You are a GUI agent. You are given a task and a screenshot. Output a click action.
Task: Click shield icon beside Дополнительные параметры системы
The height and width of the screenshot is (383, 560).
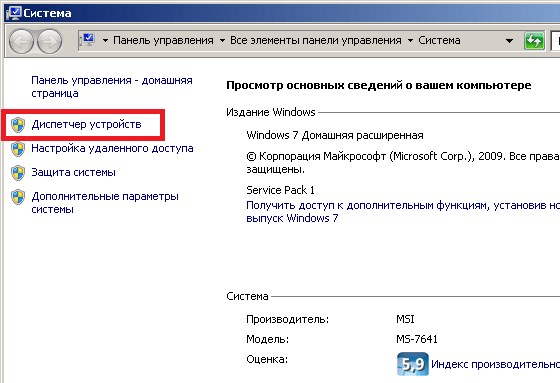click(x=18, y=197)
